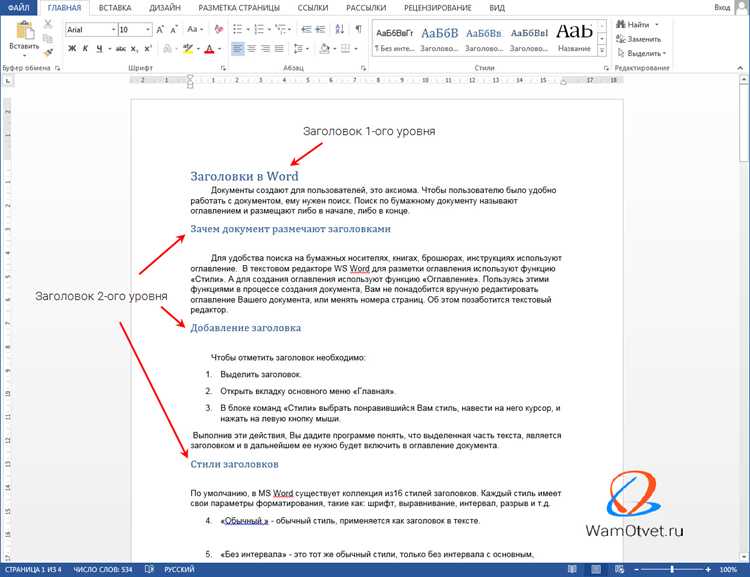
Task: Open the Arial font name dropdown
Action: [x=113, y=30]
